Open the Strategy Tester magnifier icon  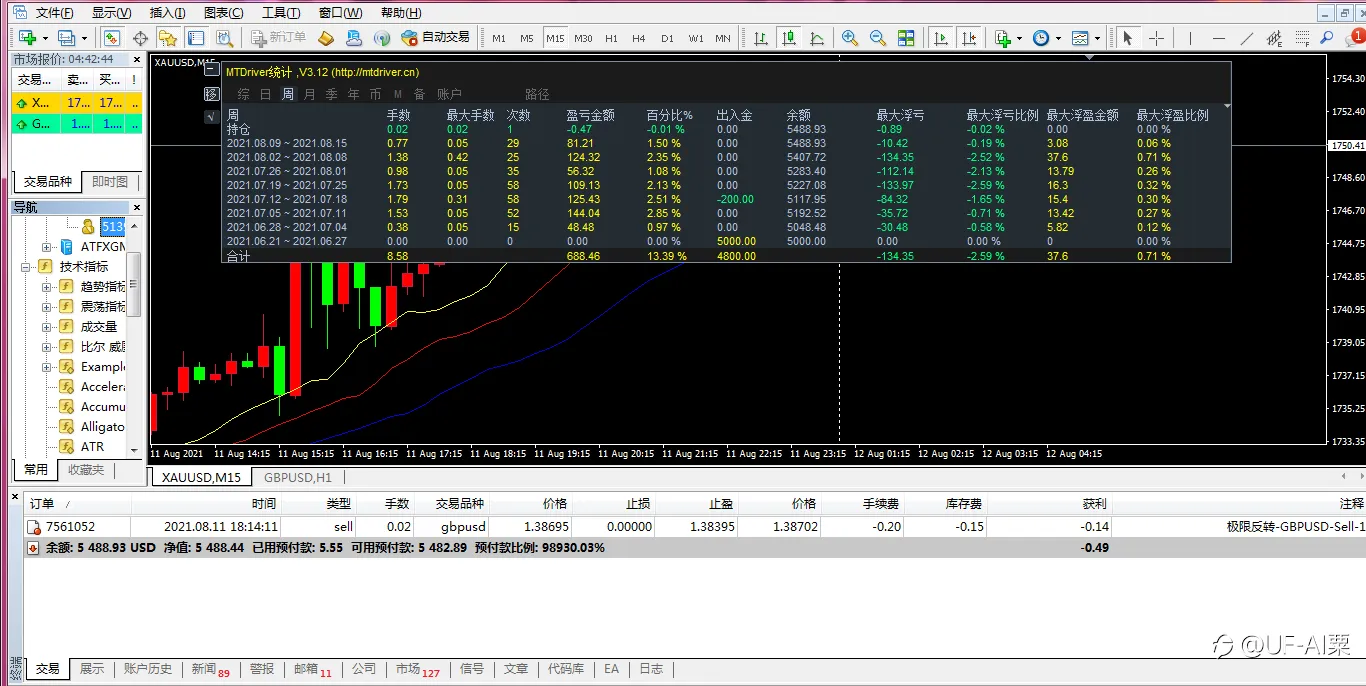pyautogui.click(x=224, y=38)
